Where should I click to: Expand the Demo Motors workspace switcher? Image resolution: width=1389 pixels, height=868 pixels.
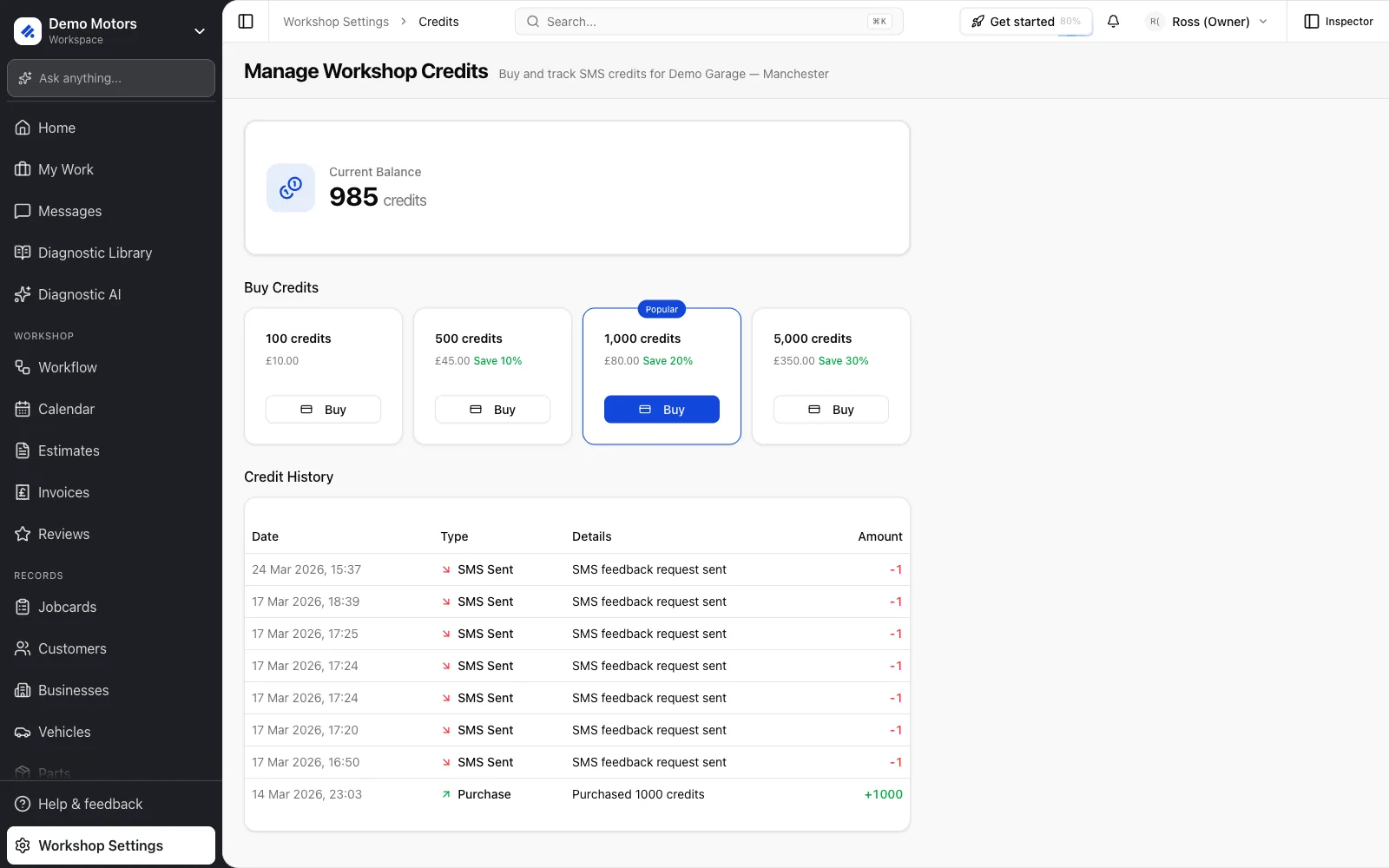pos(200,31)
